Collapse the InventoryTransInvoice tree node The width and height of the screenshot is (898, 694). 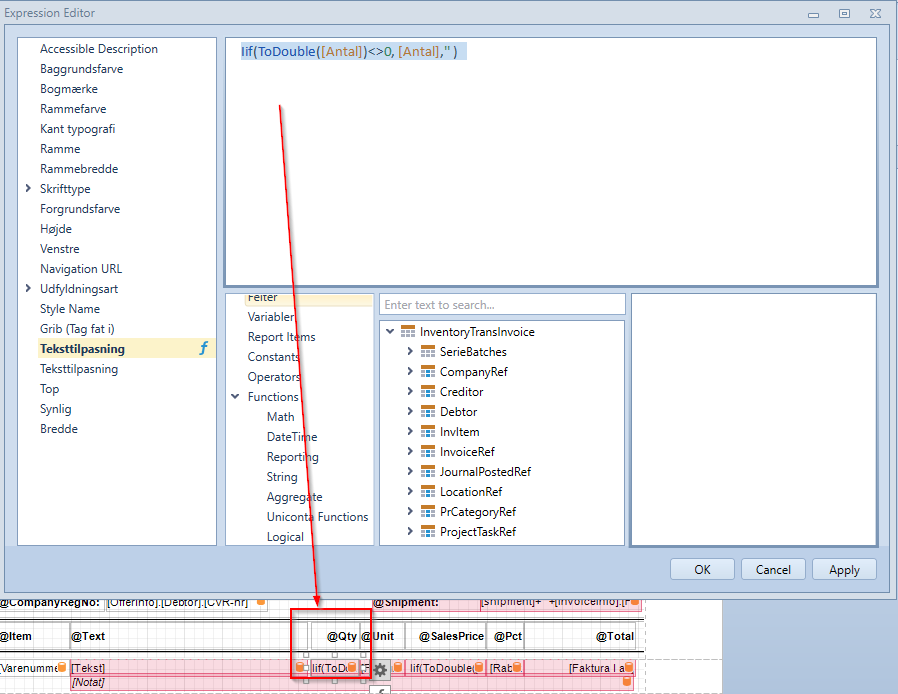pyautogui.click(x=390, y=331)
